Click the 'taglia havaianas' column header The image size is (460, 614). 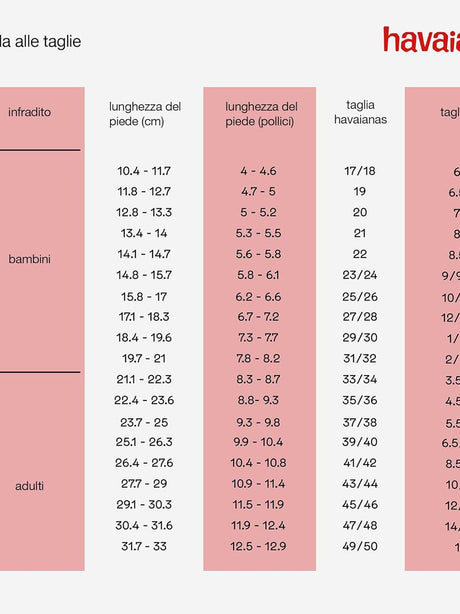360,112
